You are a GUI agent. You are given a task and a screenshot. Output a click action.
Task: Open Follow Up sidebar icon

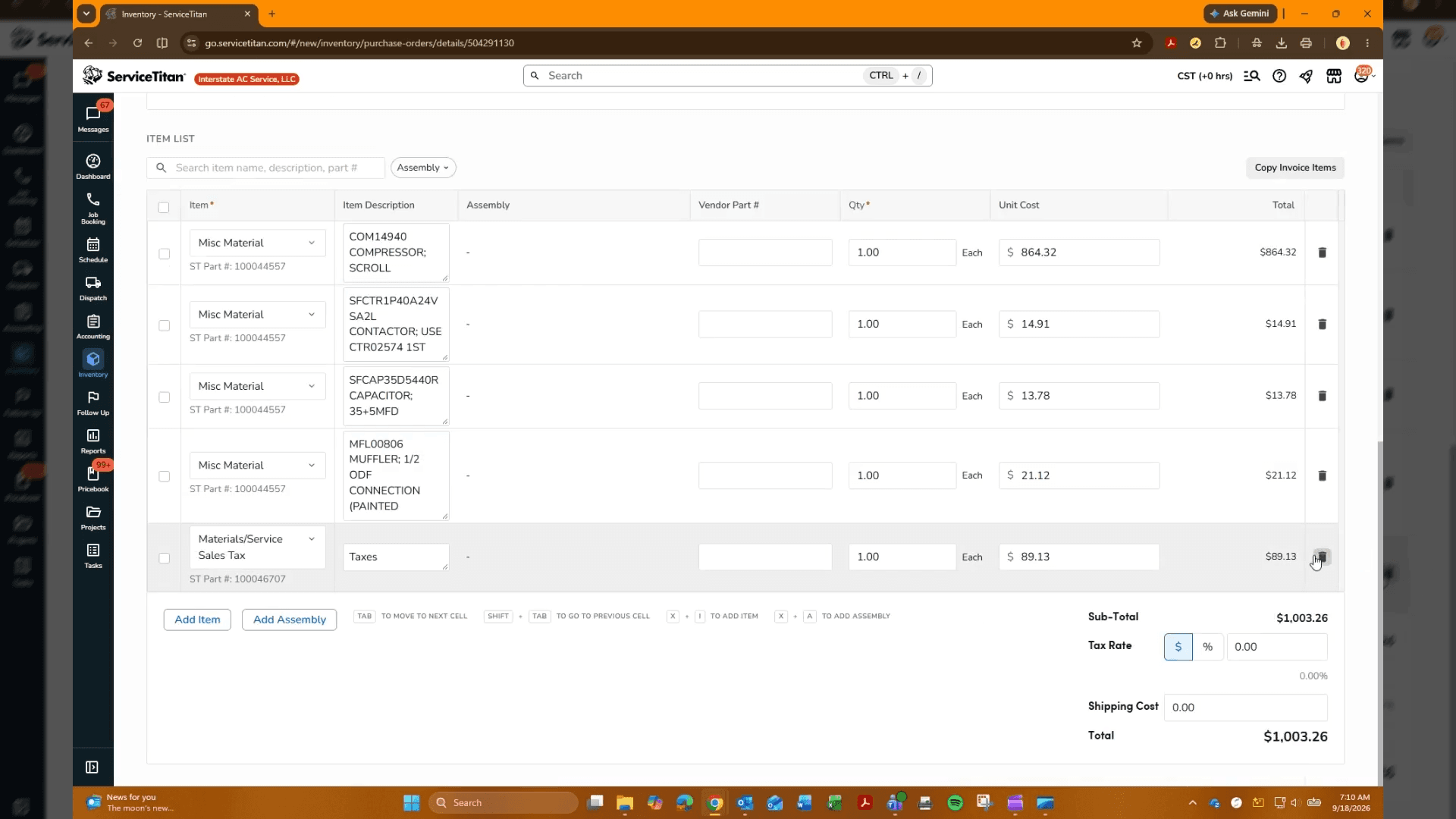[x=93, y=403]
